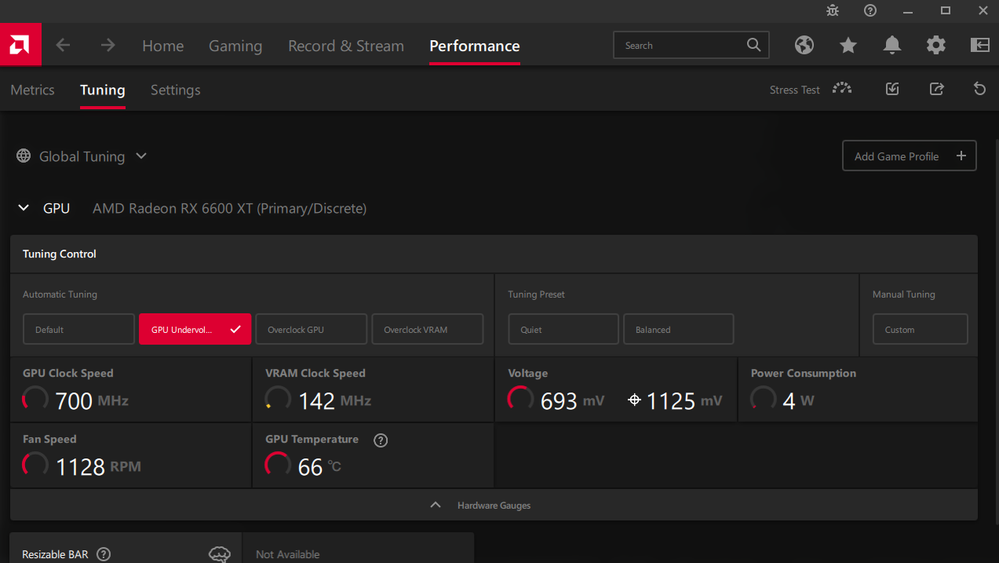Click the 1128 RPM fan speed value
Screen dimensions: 999x563
pyautogui.click(x=98, y=466)
